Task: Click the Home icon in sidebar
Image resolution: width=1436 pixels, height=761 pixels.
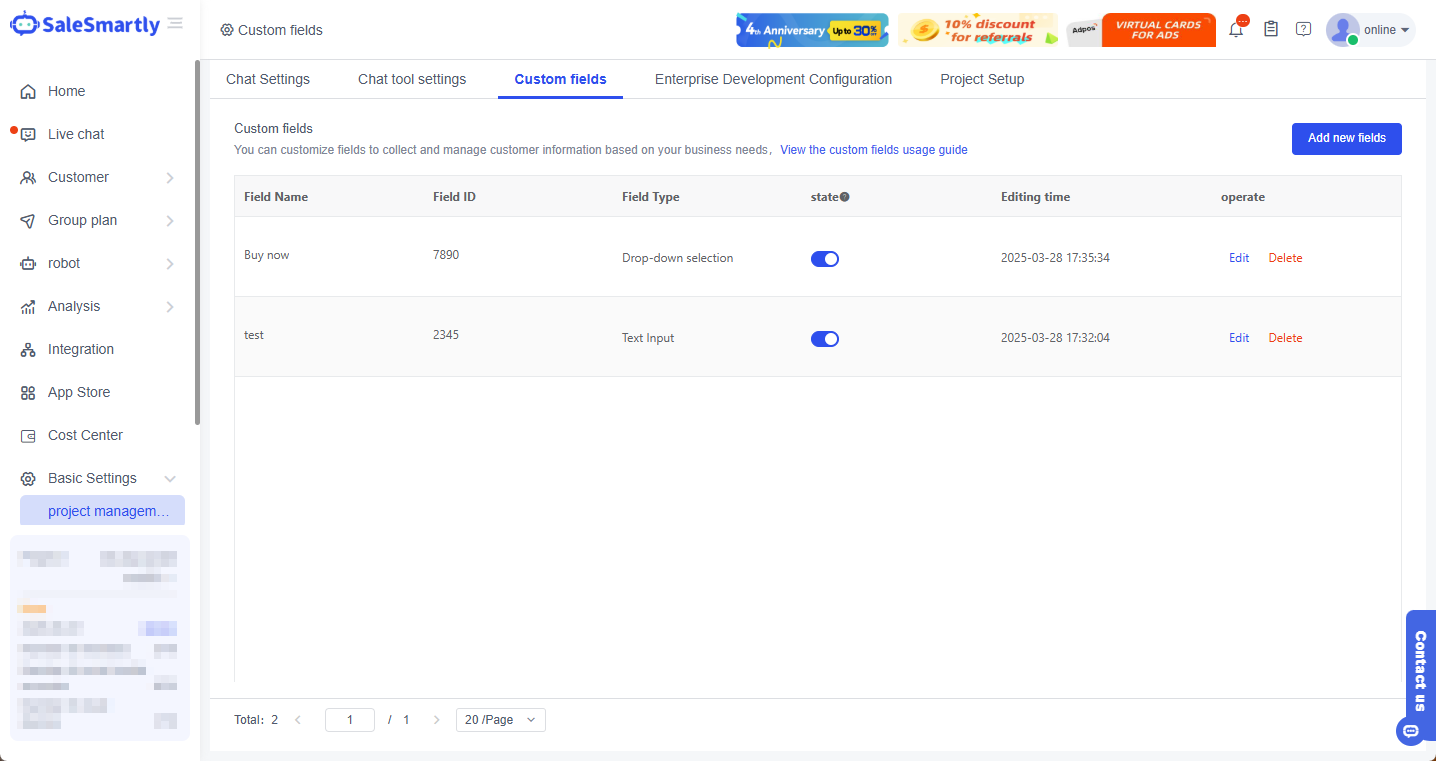Action: (28, 92)
